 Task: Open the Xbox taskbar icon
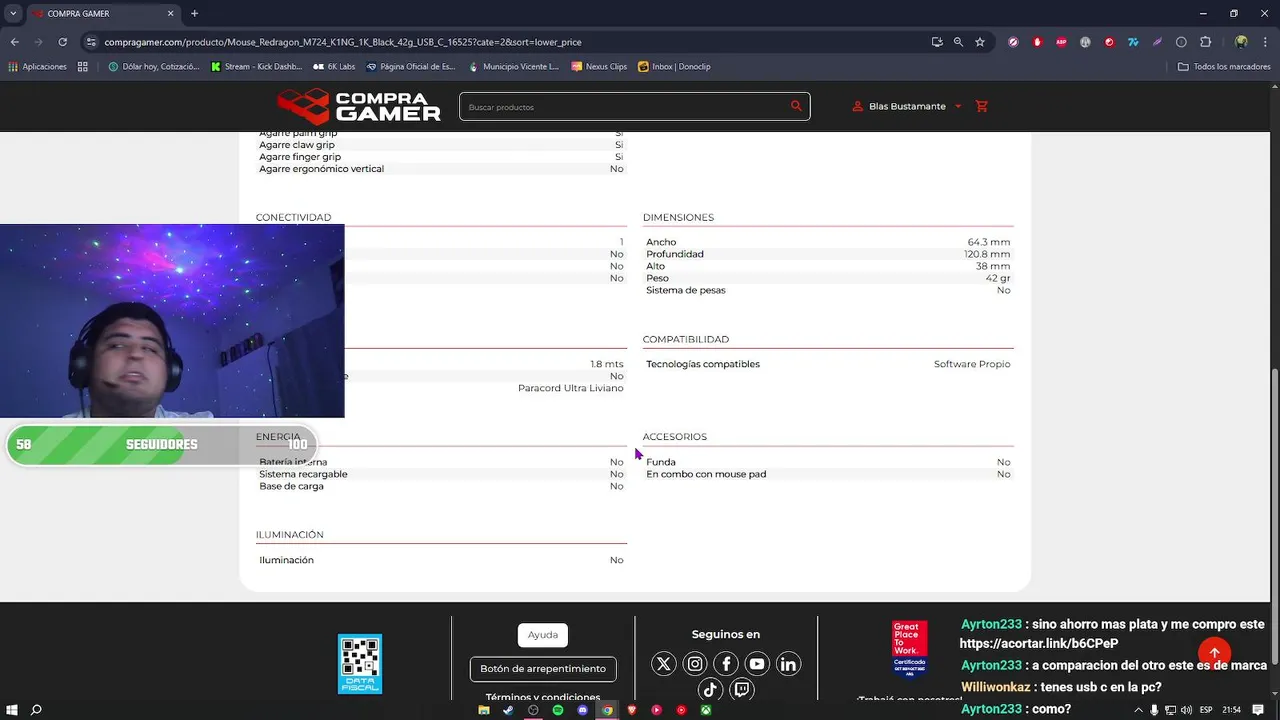coord(706,710)
